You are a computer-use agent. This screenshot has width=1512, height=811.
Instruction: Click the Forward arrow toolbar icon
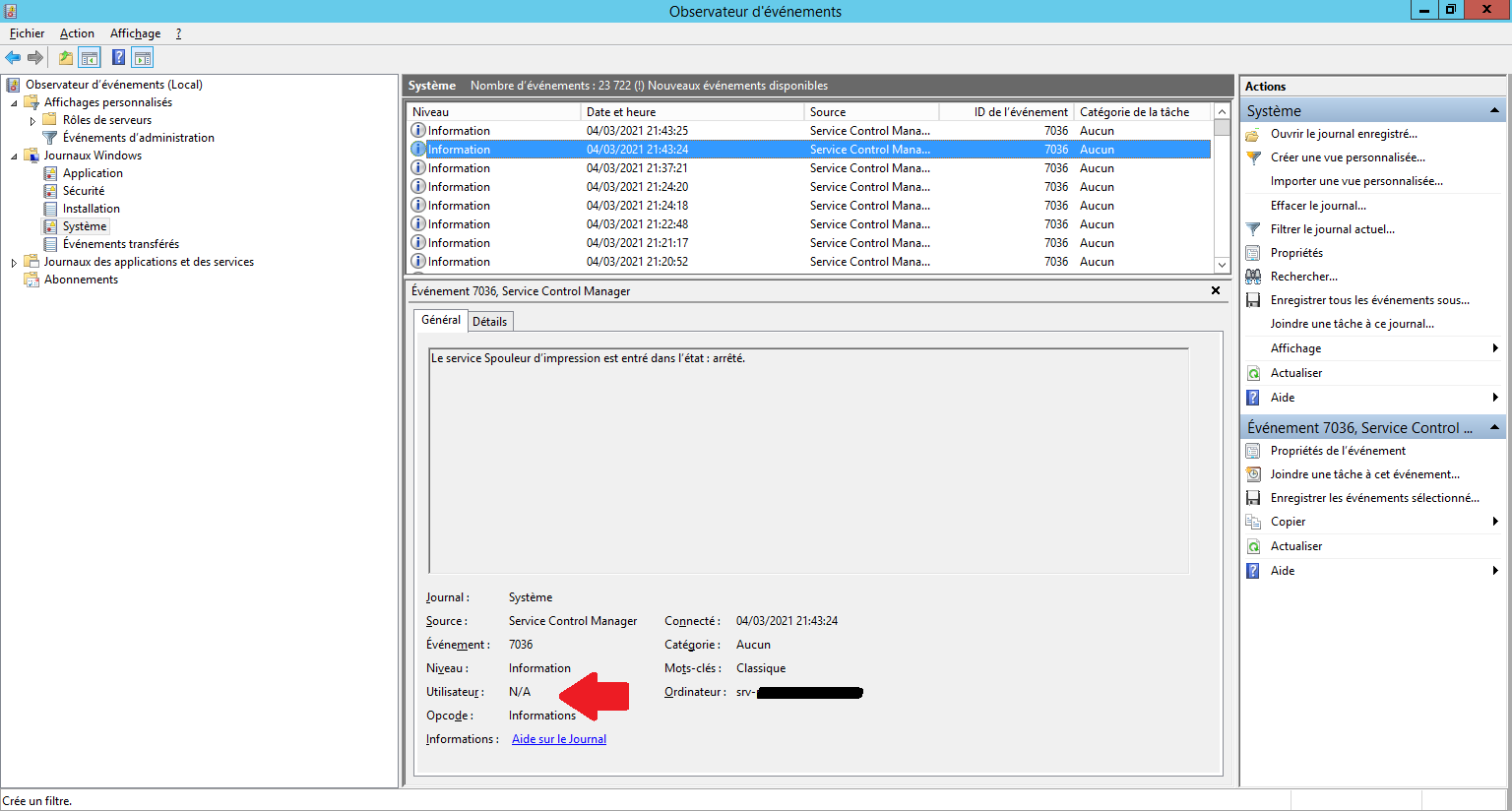[x=35, y=57]
